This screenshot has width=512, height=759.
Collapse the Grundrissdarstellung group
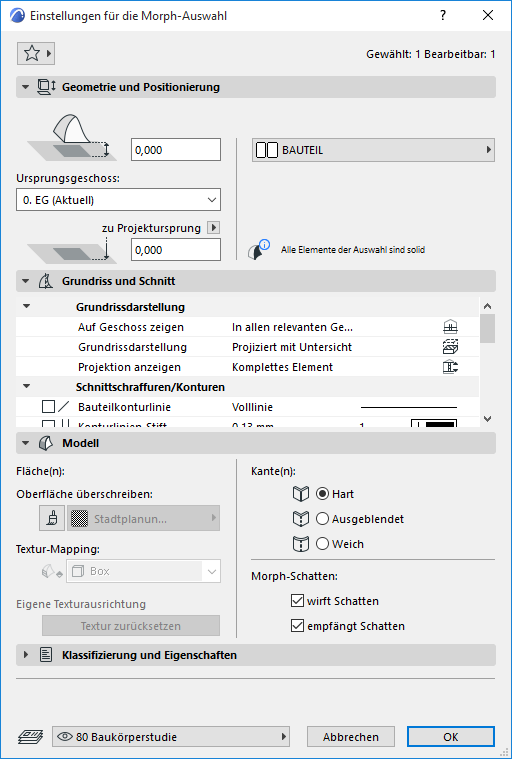27,307
